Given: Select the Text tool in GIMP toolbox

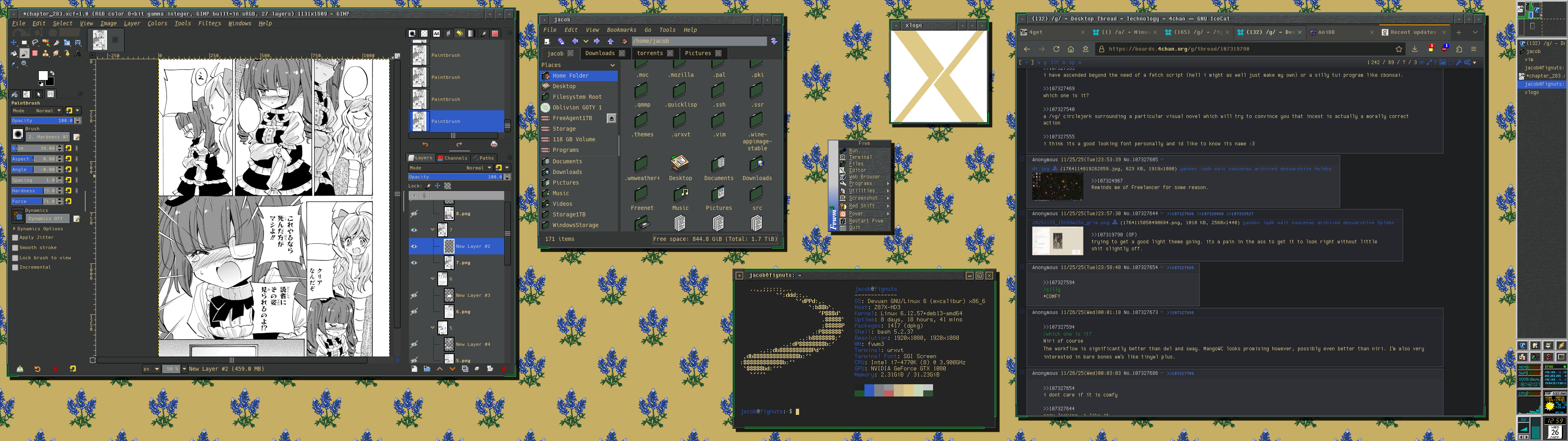Looking at the screenshot, I should click(x=78, y=53).
